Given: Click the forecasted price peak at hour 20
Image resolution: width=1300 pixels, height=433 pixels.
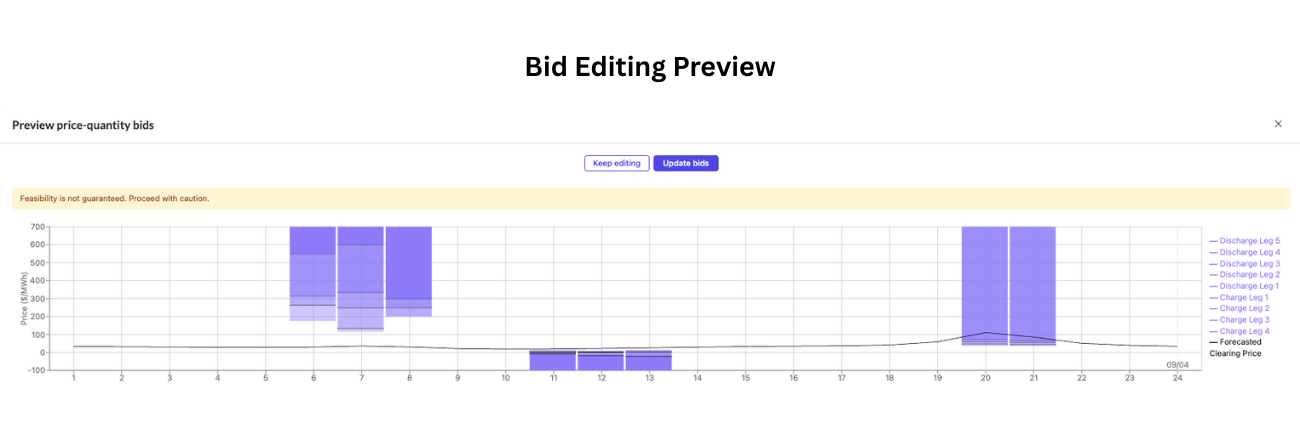Looking at the screenshot, I should click(985, 332).
